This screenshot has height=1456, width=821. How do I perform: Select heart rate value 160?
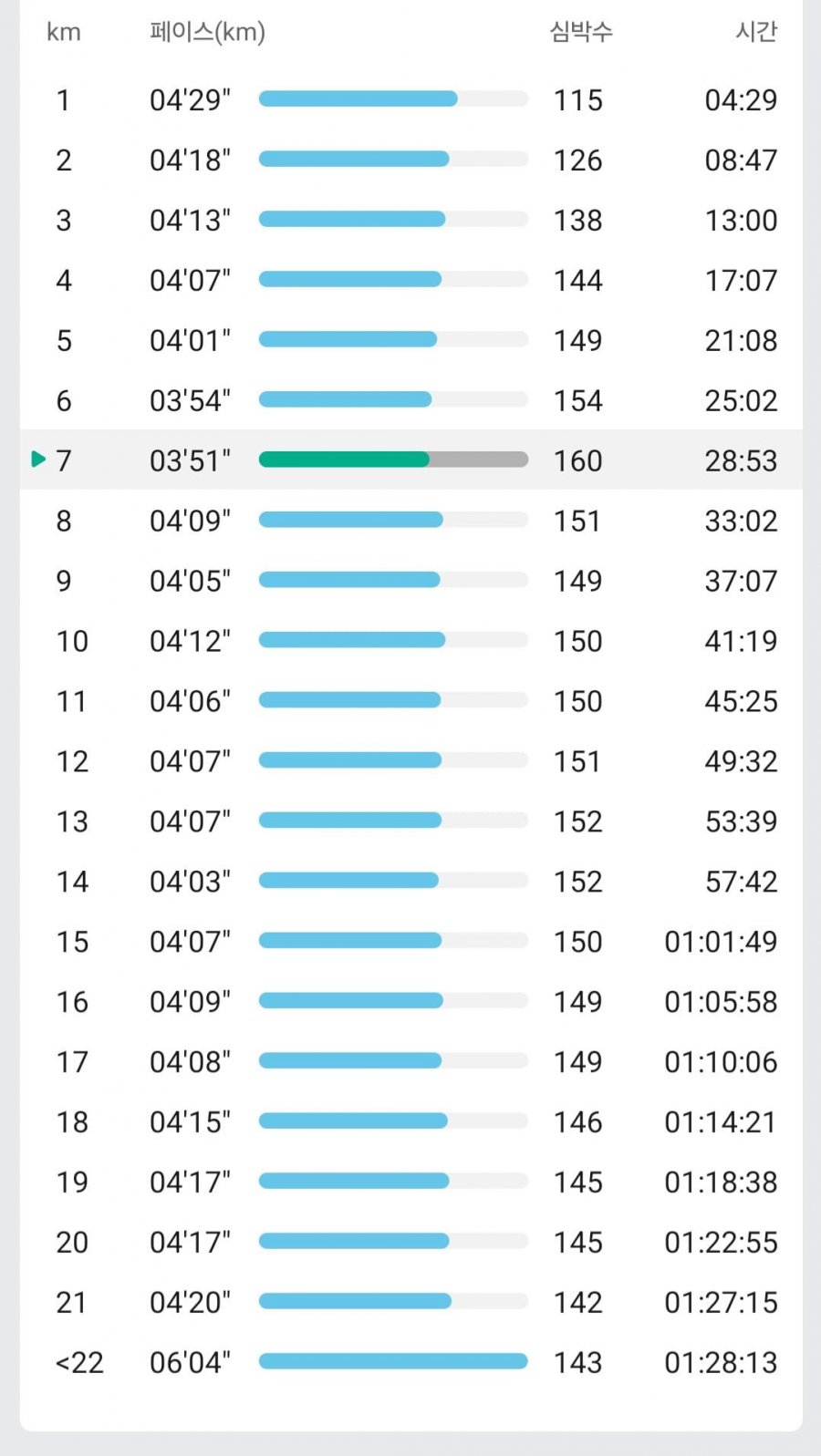(578, 460)
